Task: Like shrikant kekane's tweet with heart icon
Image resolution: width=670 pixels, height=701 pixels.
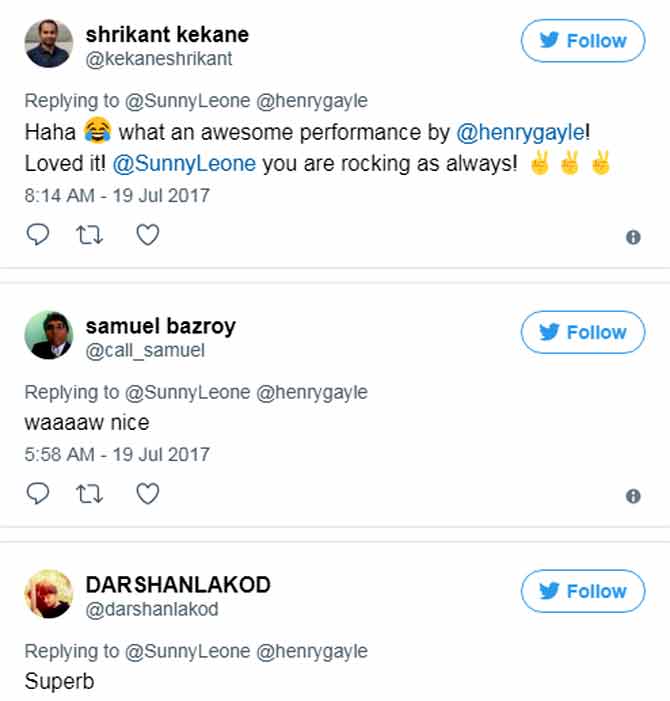Action: pos(147,235)
